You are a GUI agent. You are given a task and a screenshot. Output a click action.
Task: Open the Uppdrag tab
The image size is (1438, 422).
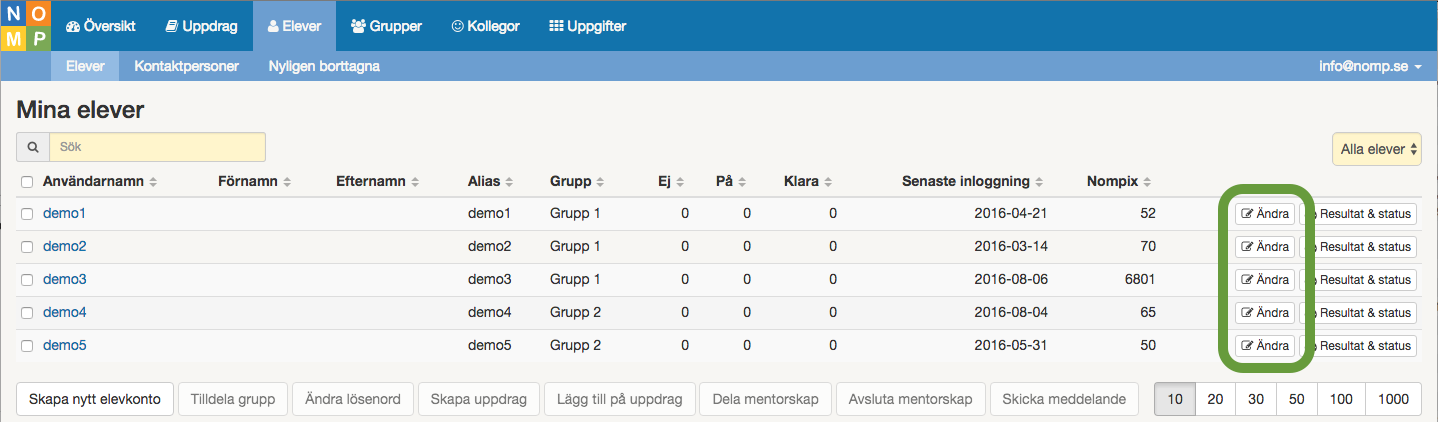tap(201, 26)
